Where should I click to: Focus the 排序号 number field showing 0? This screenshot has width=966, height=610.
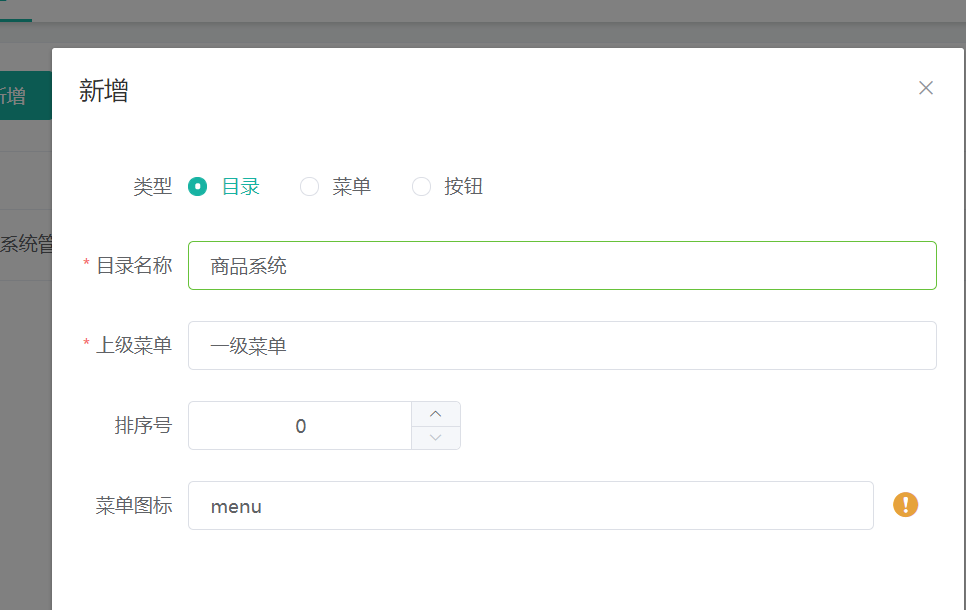tap(300, 426)
